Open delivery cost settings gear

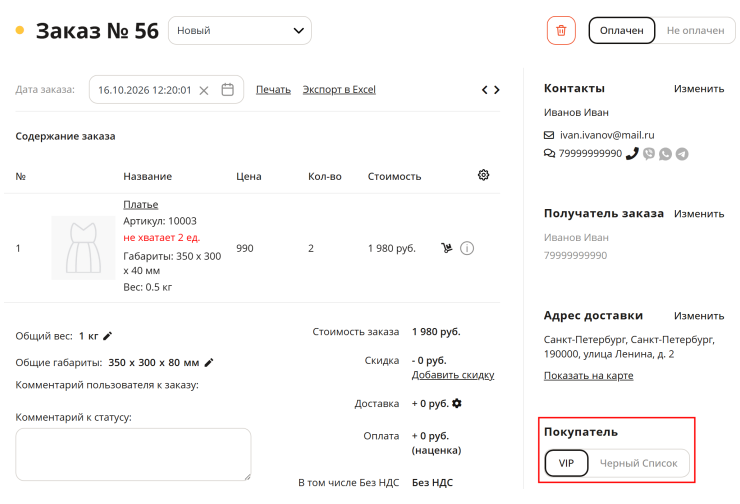tap(457, 403)
